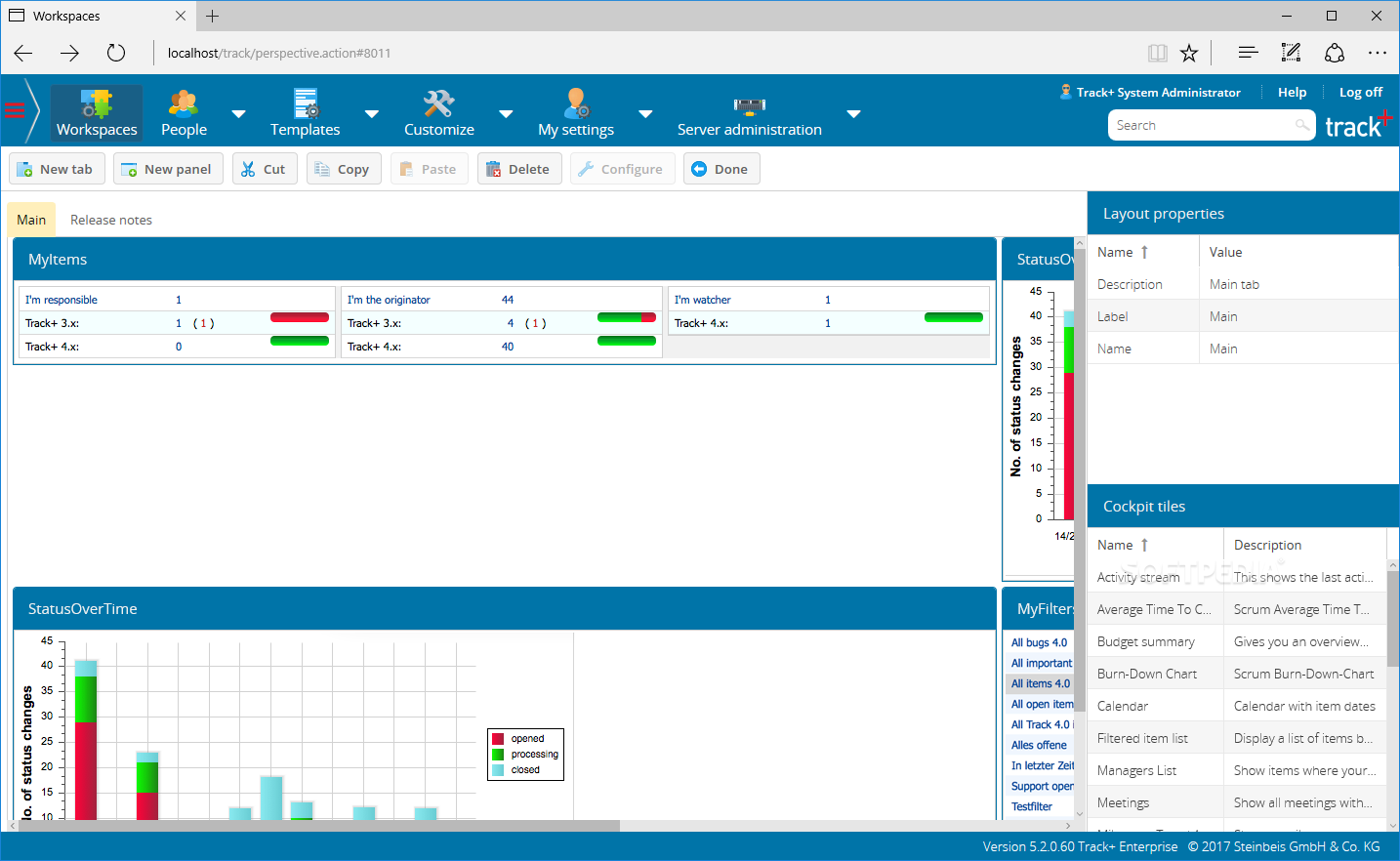This screenshot has width=1400, height=861.
Task: Open browser more options ellipsis
Action: [1377, 53]
